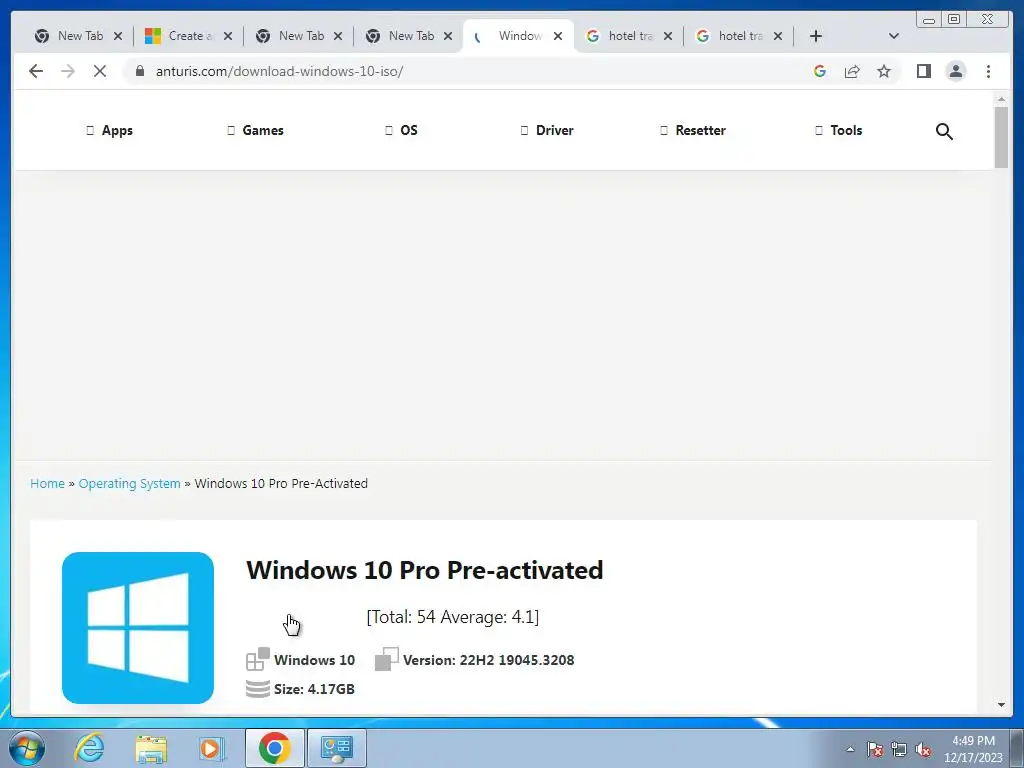
Task: Follow the Operating System breadcrumb link
Action: pyautogui.click(x=129, y=483)
